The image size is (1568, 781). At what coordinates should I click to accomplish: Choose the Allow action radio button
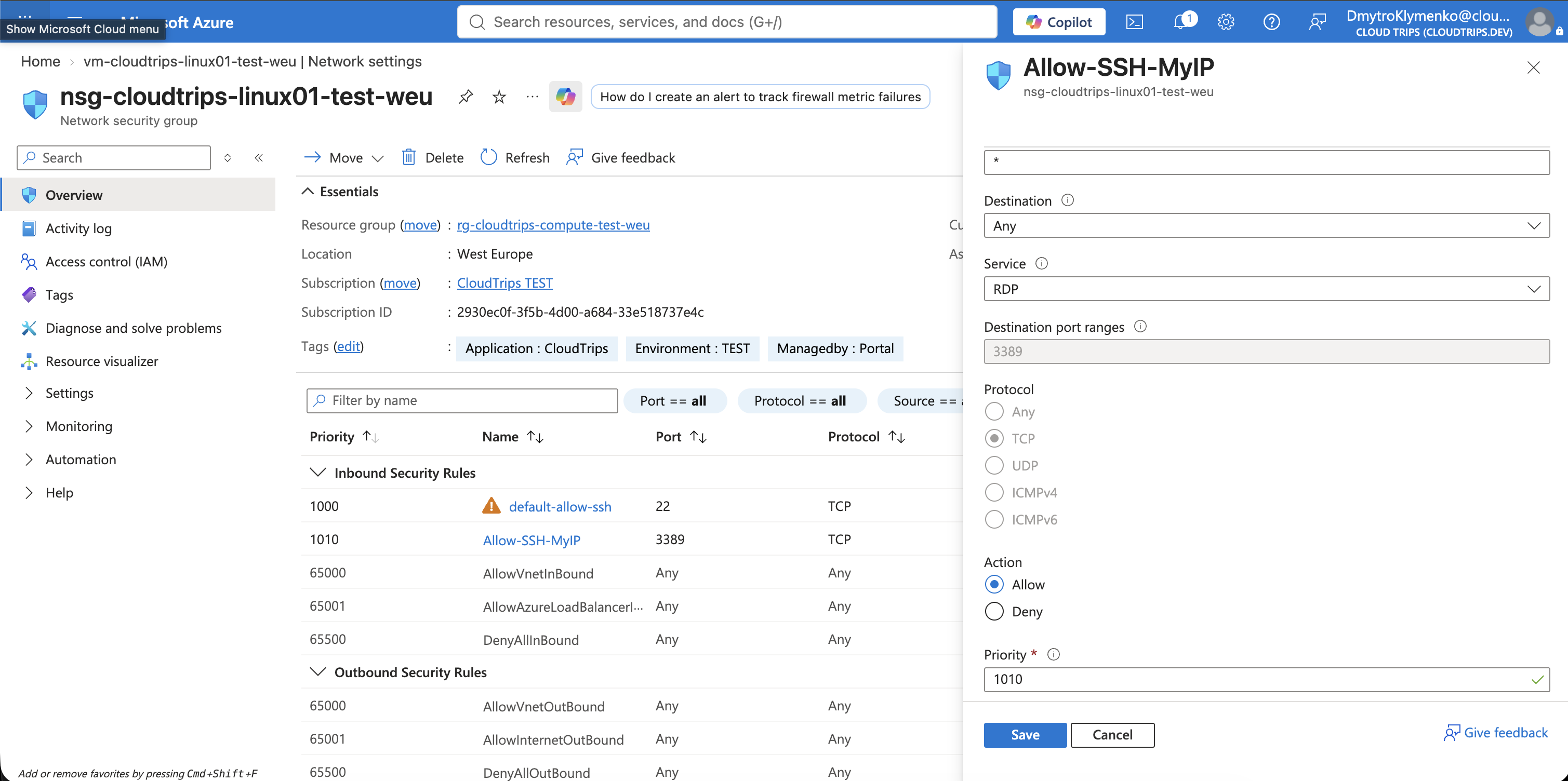[x=994, y=585]
